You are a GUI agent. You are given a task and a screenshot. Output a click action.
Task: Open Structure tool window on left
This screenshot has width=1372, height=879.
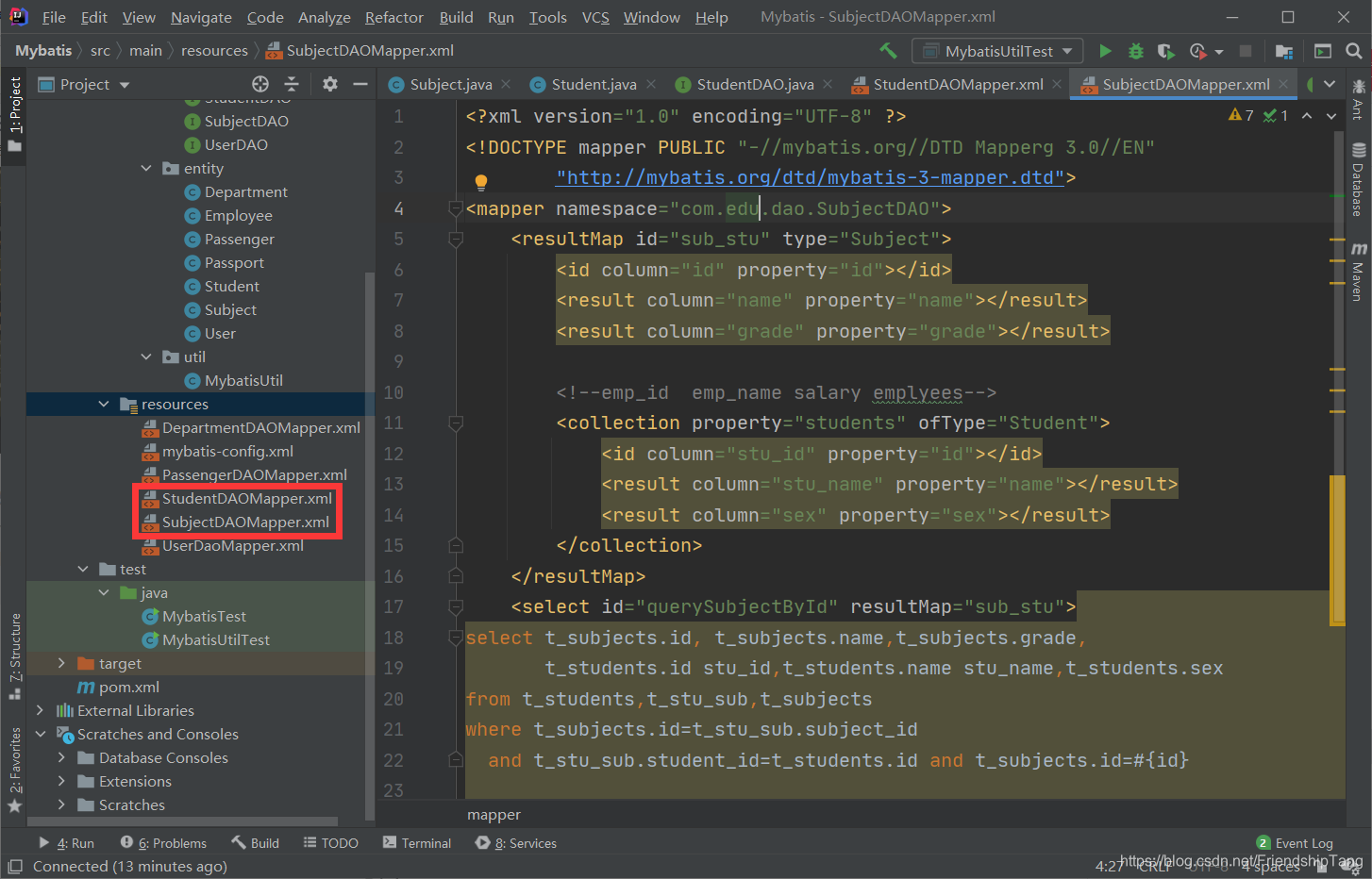(14, 655)
